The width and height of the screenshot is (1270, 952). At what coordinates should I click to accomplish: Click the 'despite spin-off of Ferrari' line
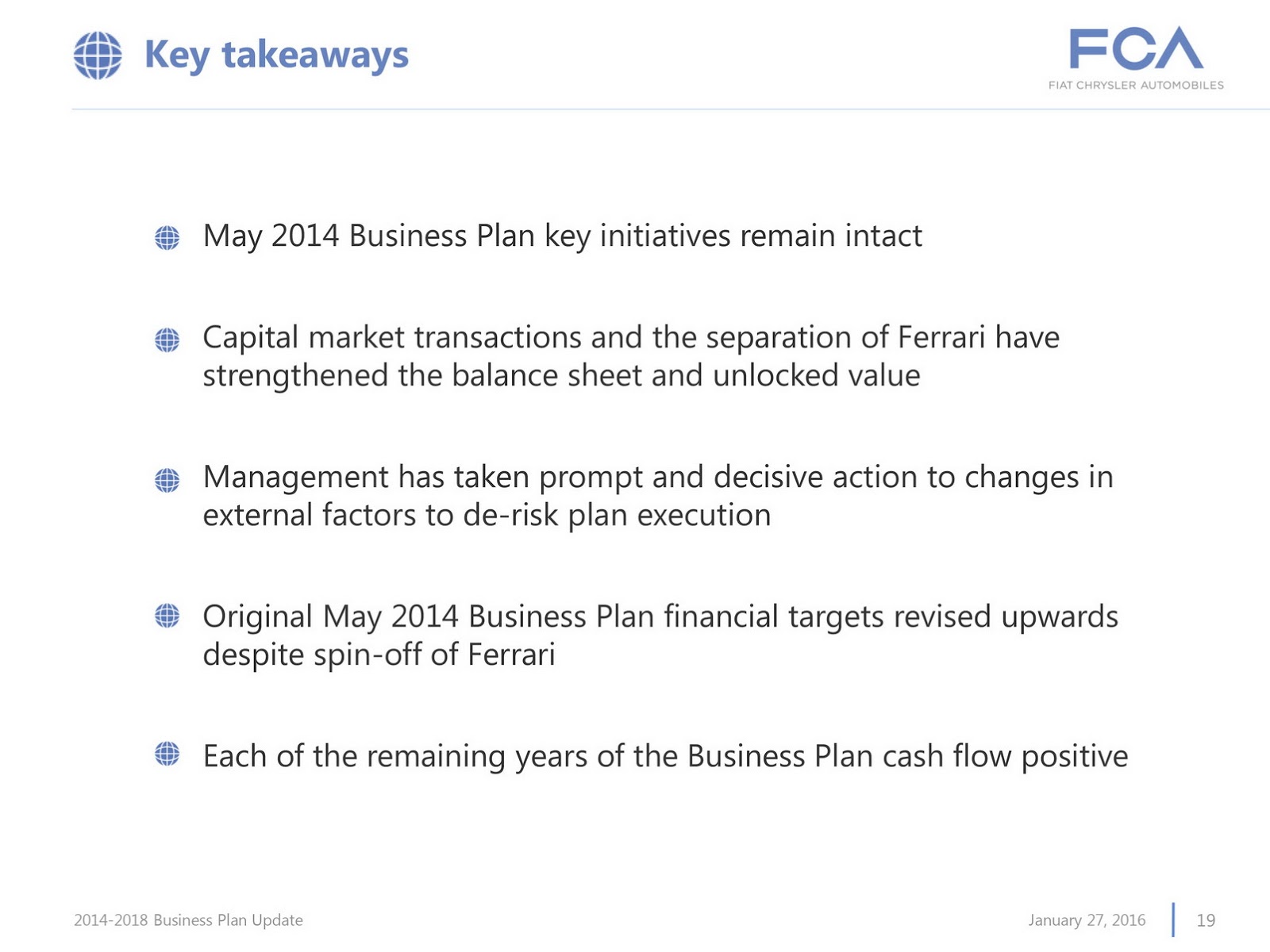tap(379, 655)
